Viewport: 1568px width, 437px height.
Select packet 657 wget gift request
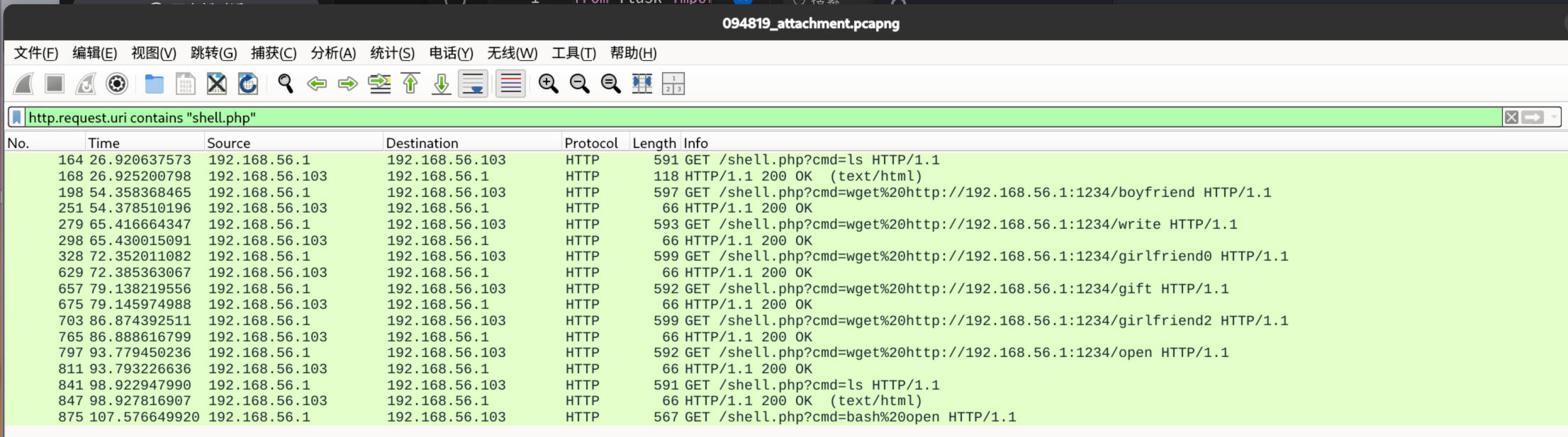point(785,289)
